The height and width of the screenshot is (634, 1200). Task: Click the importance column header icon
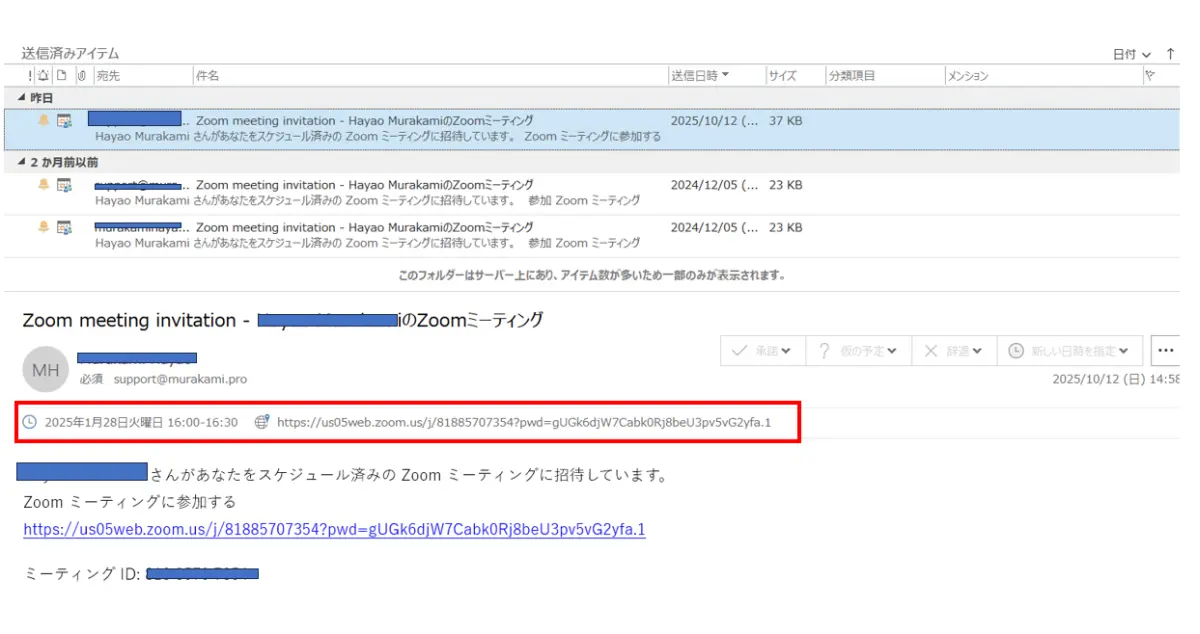click(30, 76)
